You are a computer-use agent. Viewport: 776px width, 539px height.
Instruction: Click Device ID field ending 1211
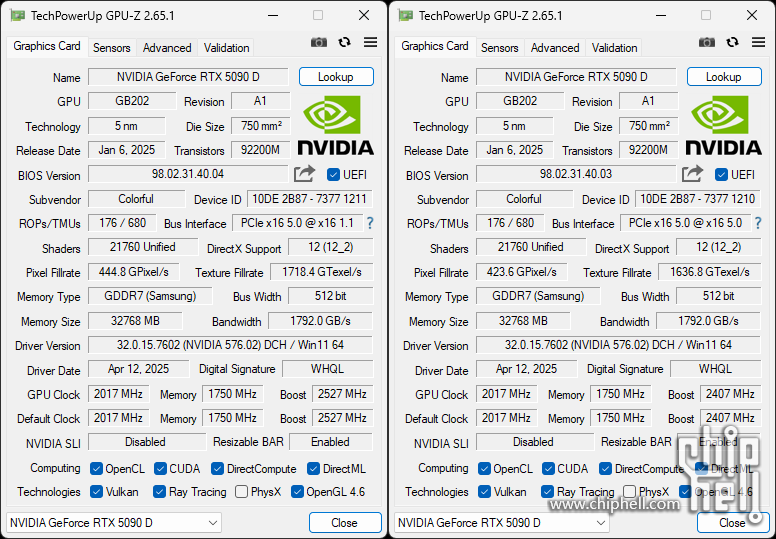coord(309,199)
